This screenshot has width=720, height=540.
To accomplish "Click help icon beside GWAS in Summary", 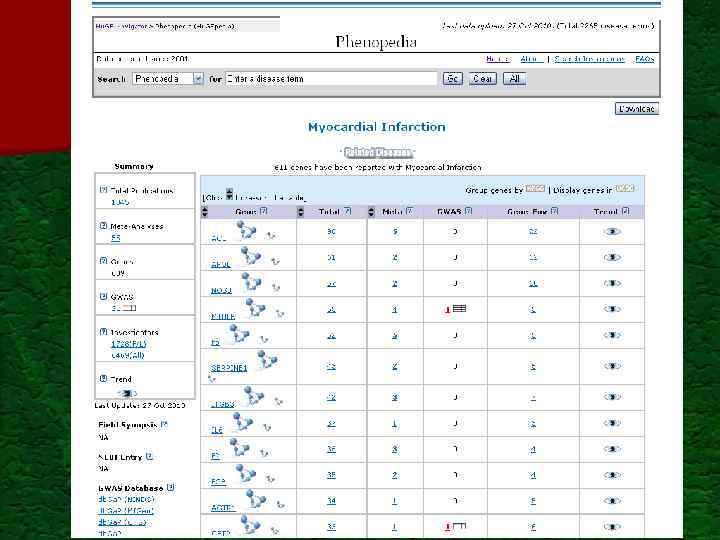I will tap(103, 296).
